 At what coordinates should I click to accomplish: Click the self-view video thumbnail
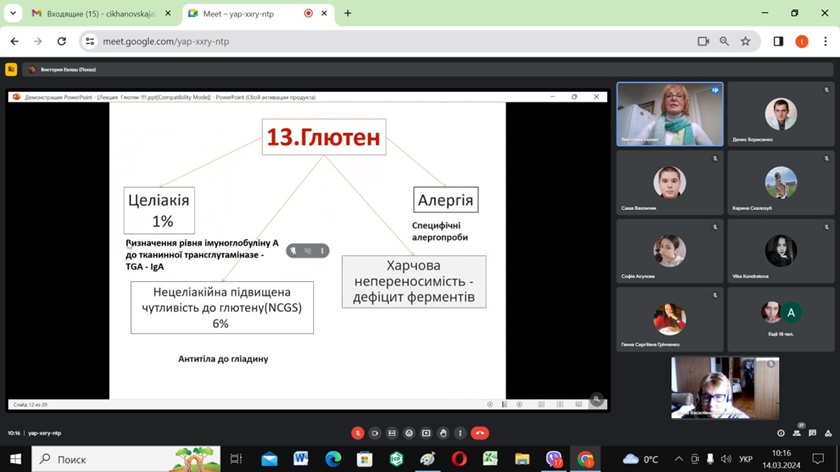click(x=725, y=388)
